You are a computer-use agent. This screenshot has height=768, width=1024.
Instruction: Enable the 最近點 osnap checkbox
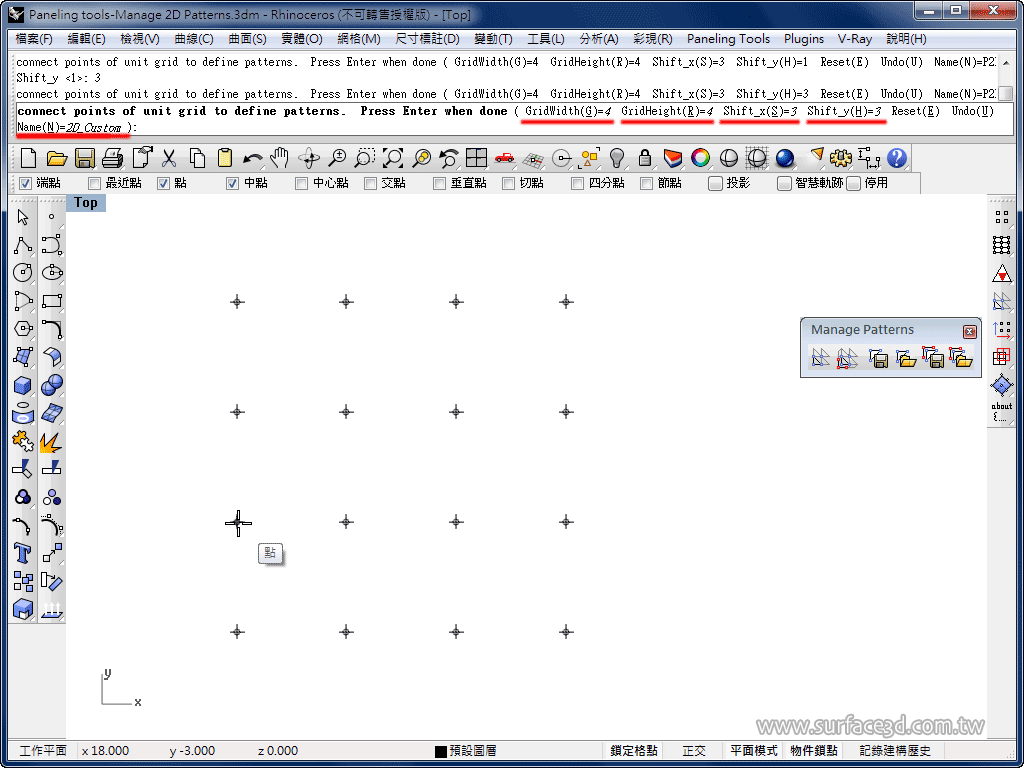point(94,184)
